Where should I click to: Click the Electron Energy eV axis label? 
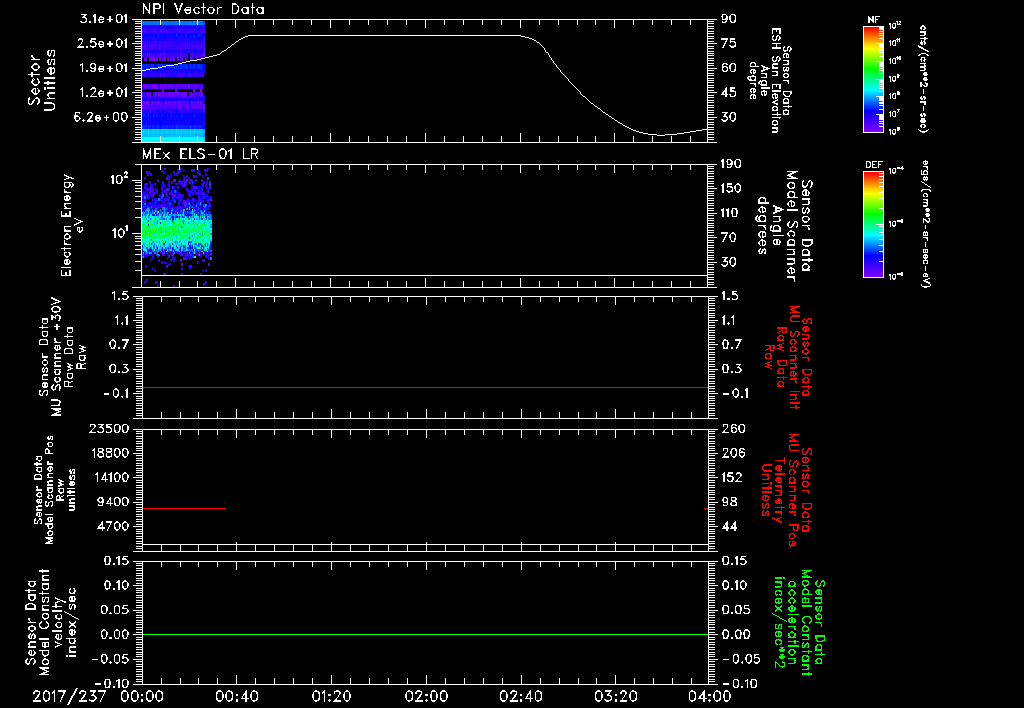pyautogui.click(x=72, y=225)
